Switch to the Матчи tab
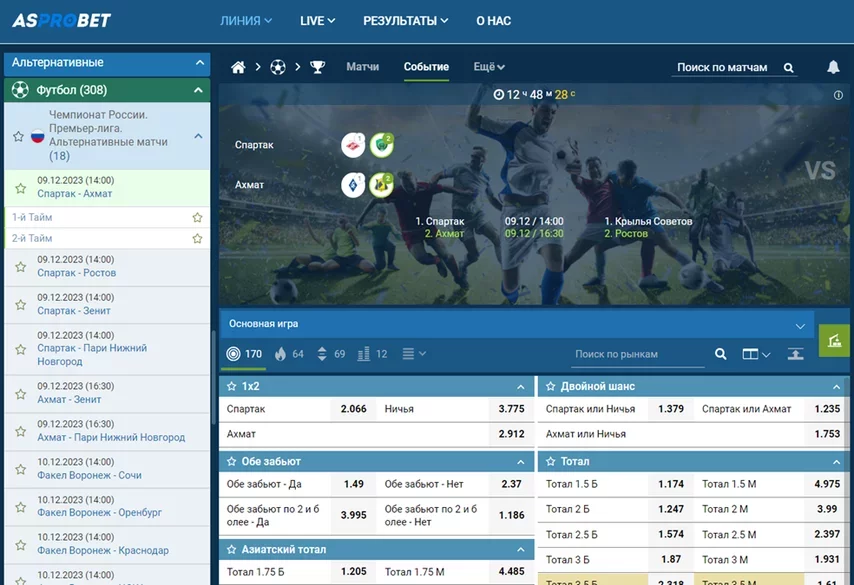 pos(363,67)
